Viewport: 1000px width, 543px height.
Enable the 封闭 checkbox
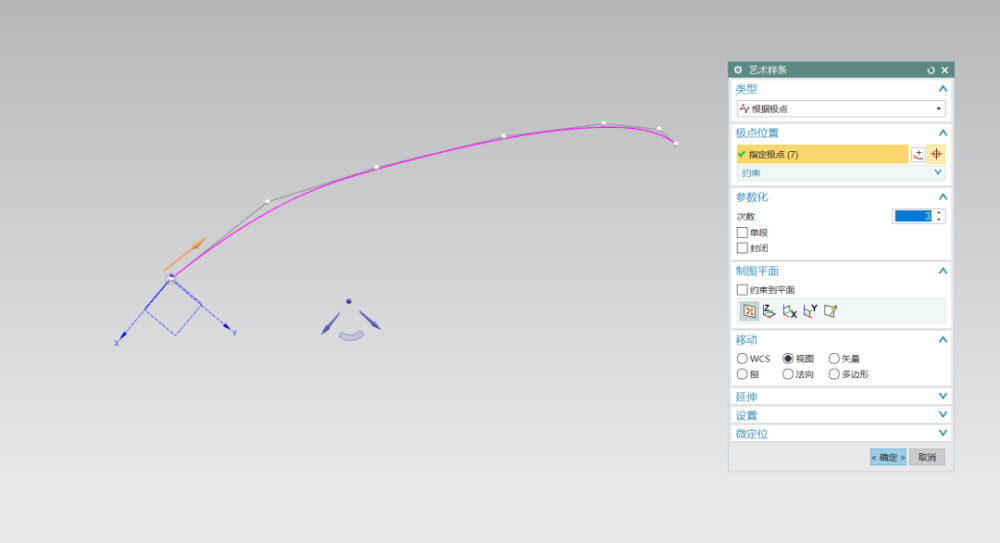coord(742,248)
